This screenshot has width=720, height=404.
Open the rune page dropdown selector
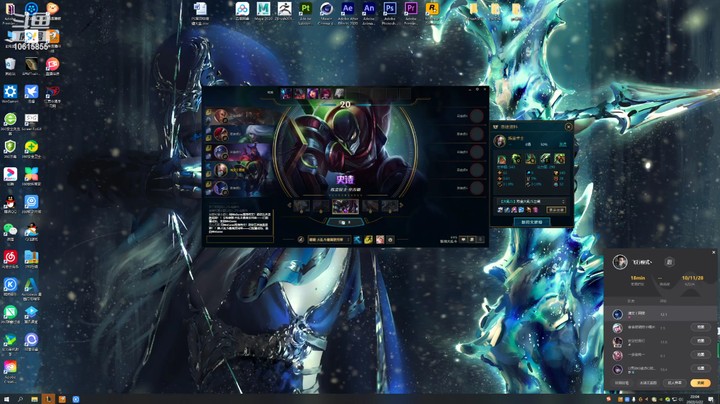point(329,240)
